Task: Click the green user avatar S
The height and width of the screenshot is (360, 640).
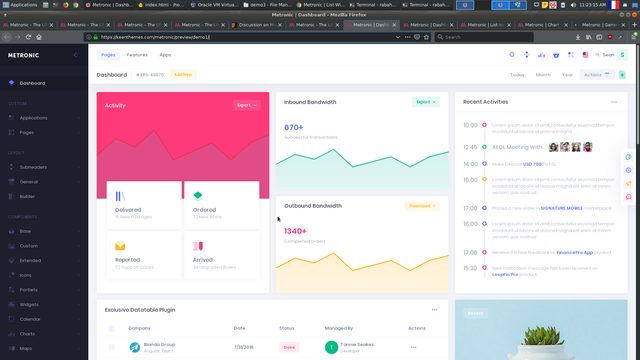Action: coord(622,55)
